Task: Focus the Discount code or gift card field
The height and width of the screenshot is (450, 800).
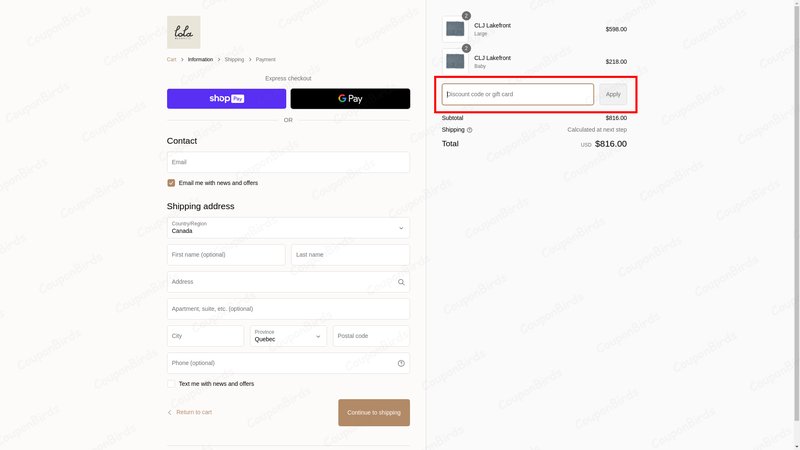Action: pos(518,94)
